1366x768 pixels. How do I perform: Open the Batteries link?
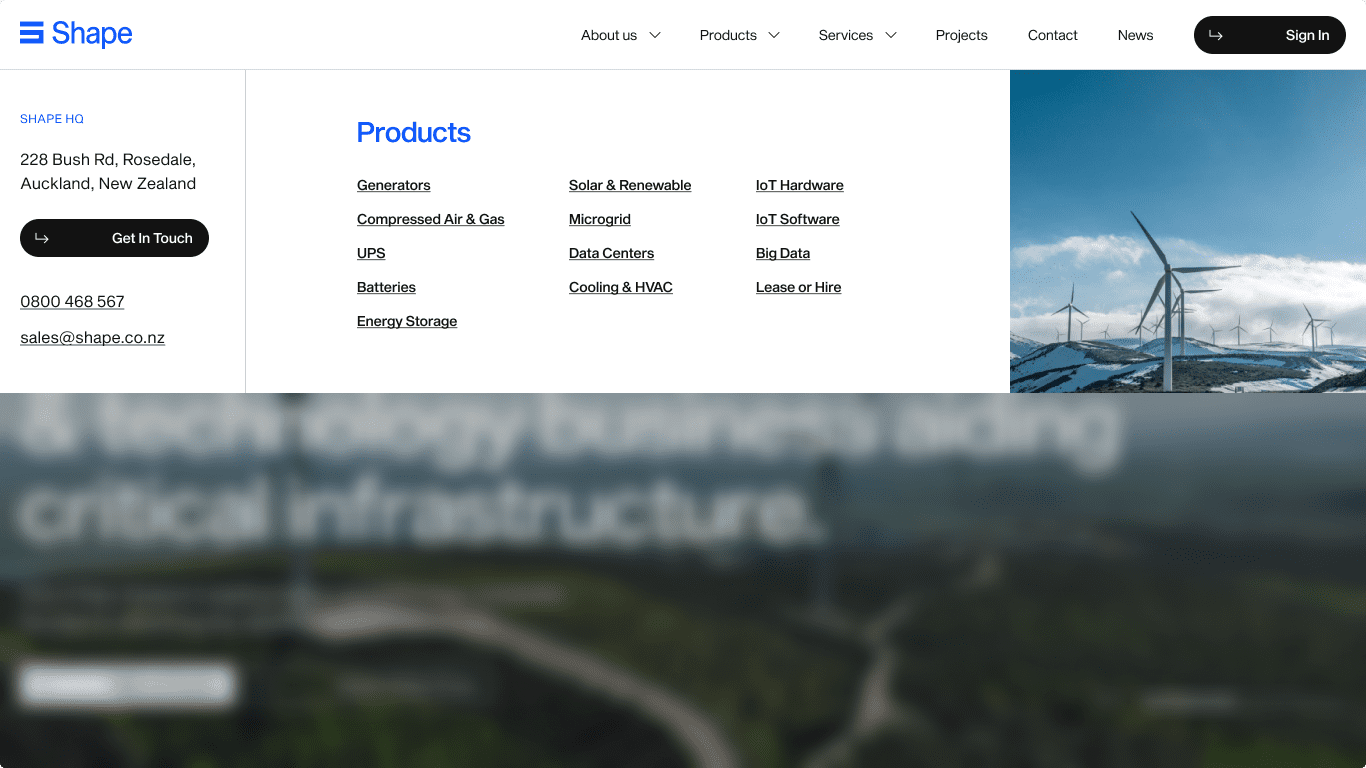[386, 287]
